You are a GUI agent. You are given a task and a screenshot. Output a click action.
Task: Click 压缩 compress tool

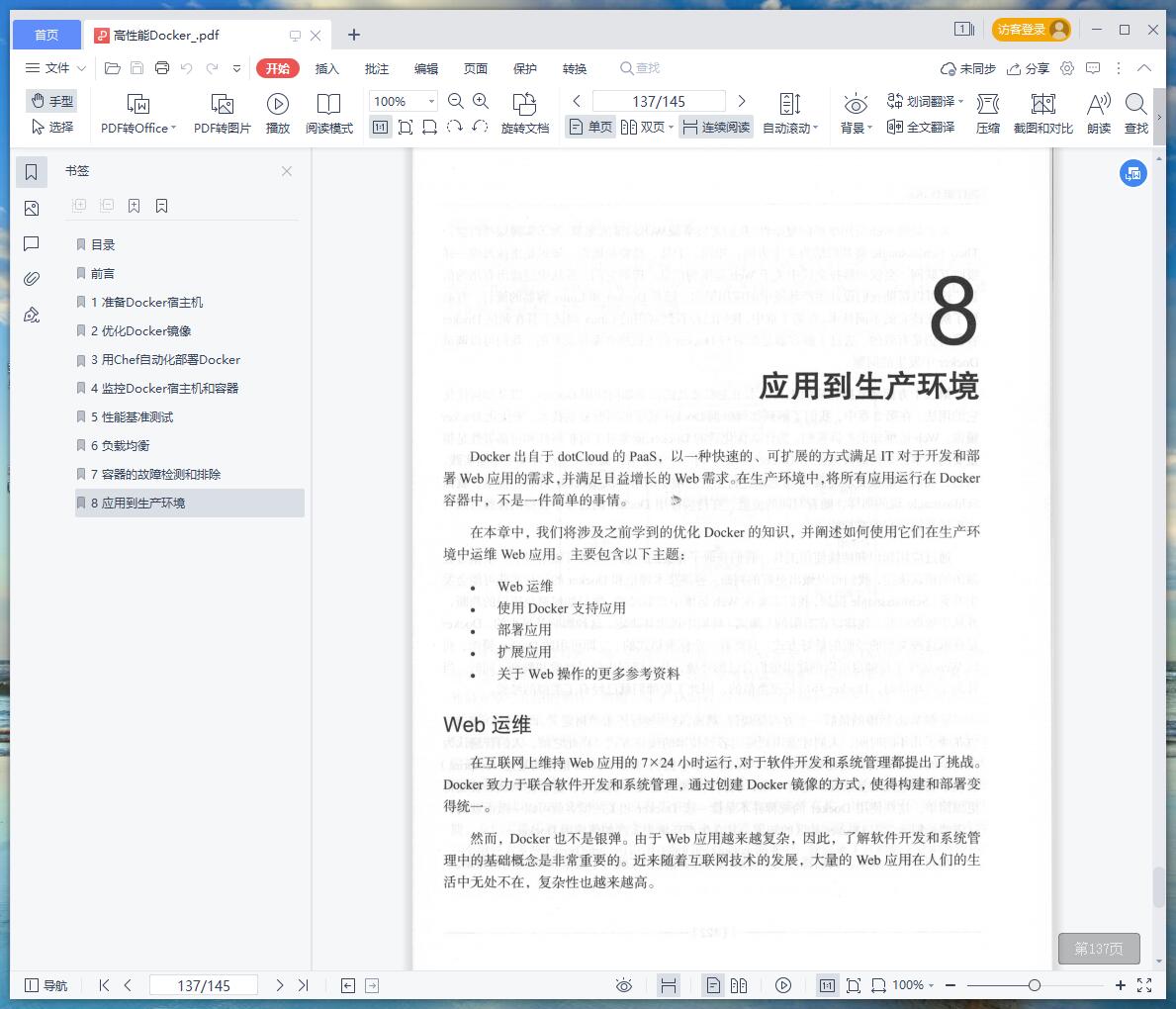pyautogui.click(x=988, y=114)
